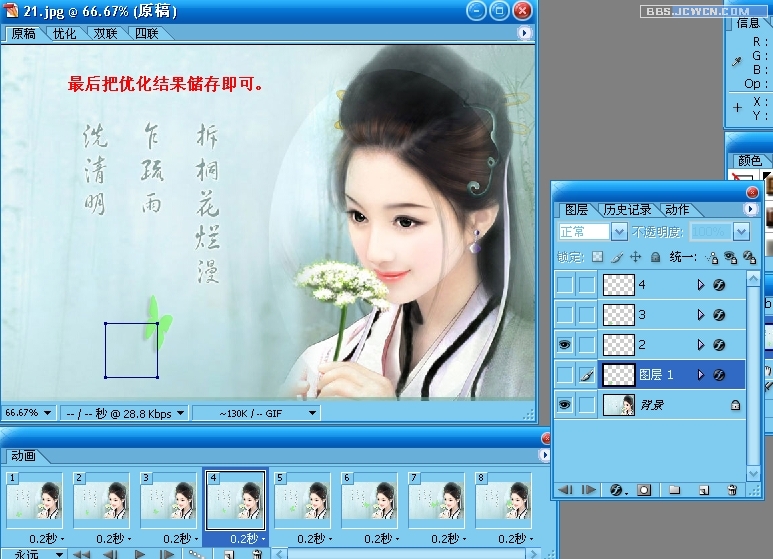
Task: Click the tween frames icon in animation panel
Action: (196, 554)
